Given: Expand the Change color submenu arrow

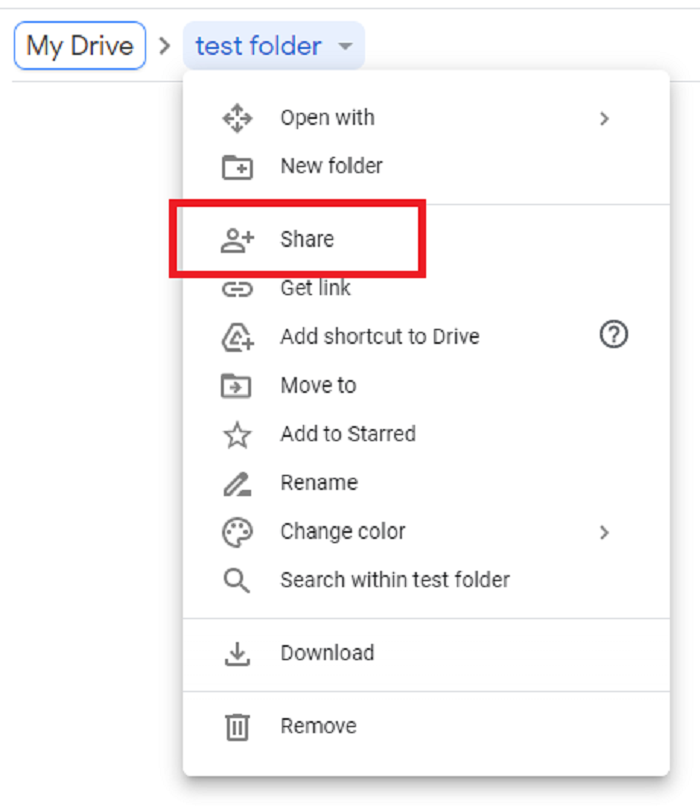Looking at the screenshot, I should click(604, 532).
